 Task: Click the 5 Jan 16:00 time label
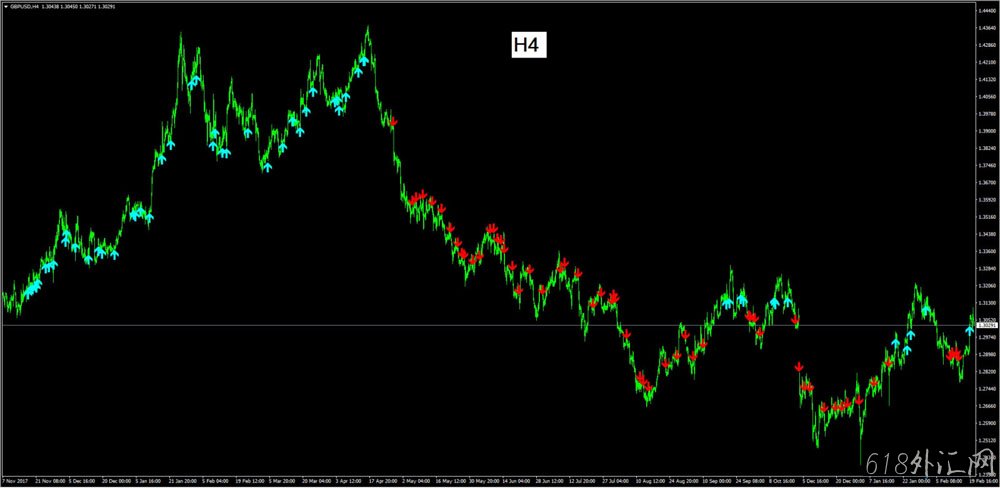point(149,481)
